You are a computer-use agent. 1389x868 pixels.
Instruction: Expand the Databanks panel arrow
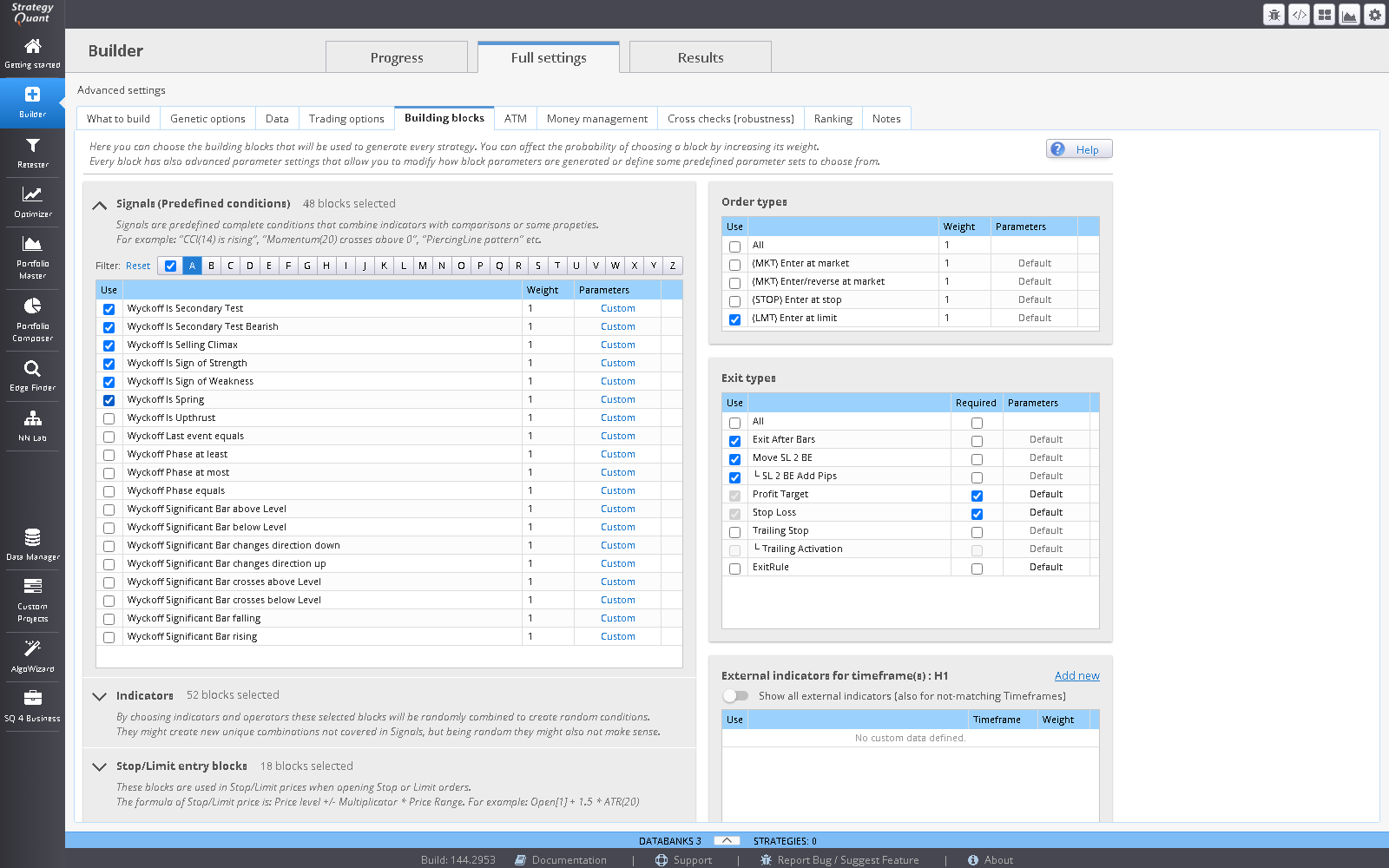727,840
